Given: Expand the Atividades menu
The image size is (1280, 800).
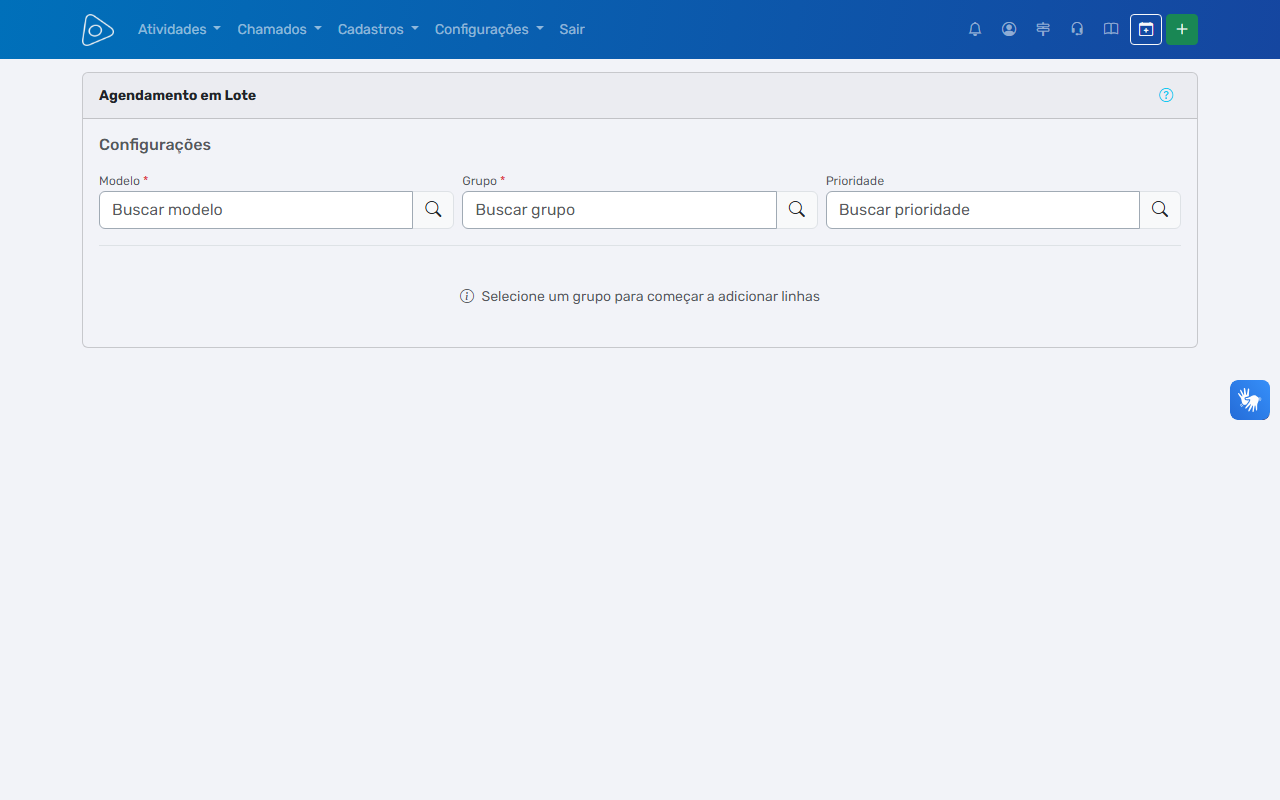Looking at the screenshot, I should pos(179,30).
